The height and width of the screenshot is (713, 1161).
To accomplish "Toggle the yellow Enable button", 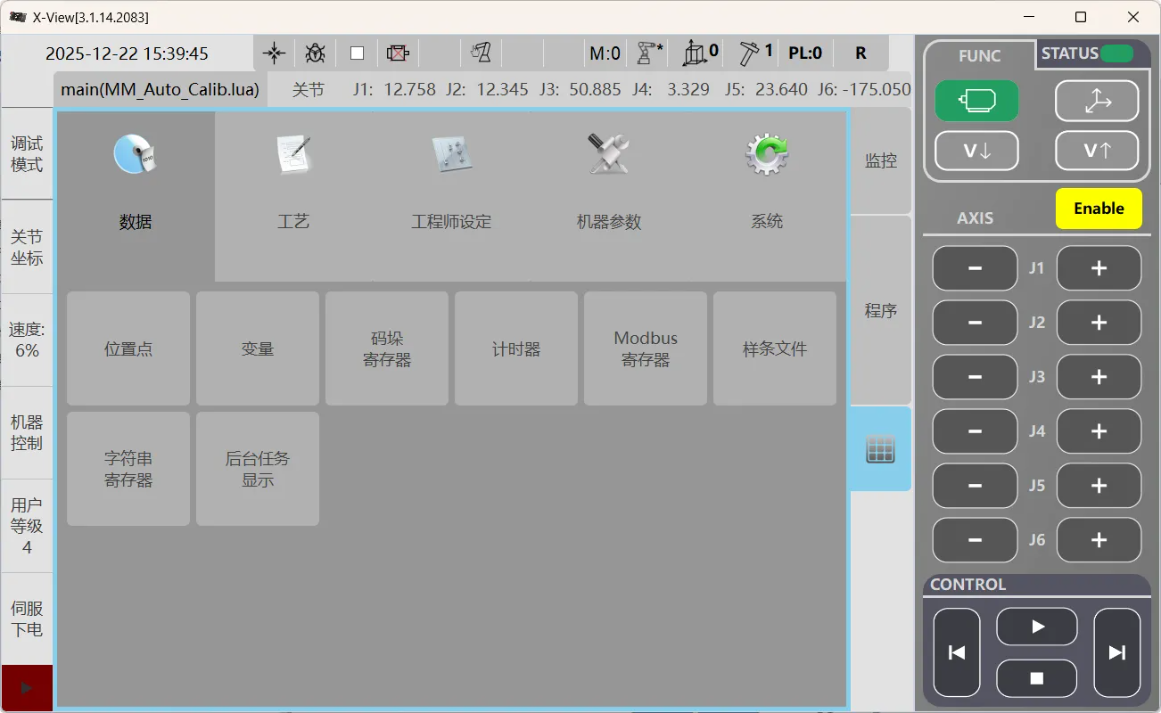I will pyautogui.click(x=1098, y=208).
